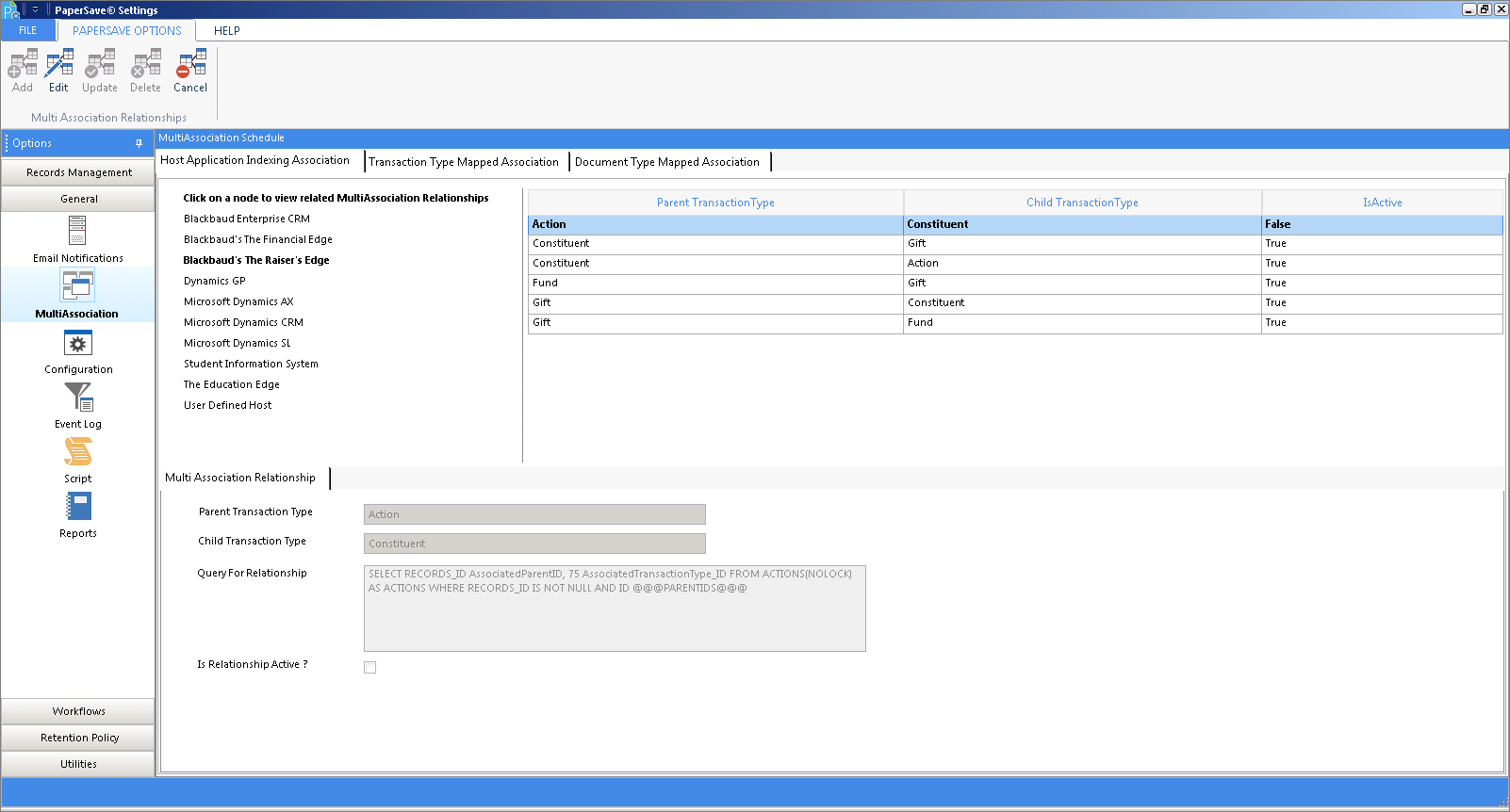Viewport: 1510px width, 812px height.
Task: Open the Utilities section
Action: 78,764
